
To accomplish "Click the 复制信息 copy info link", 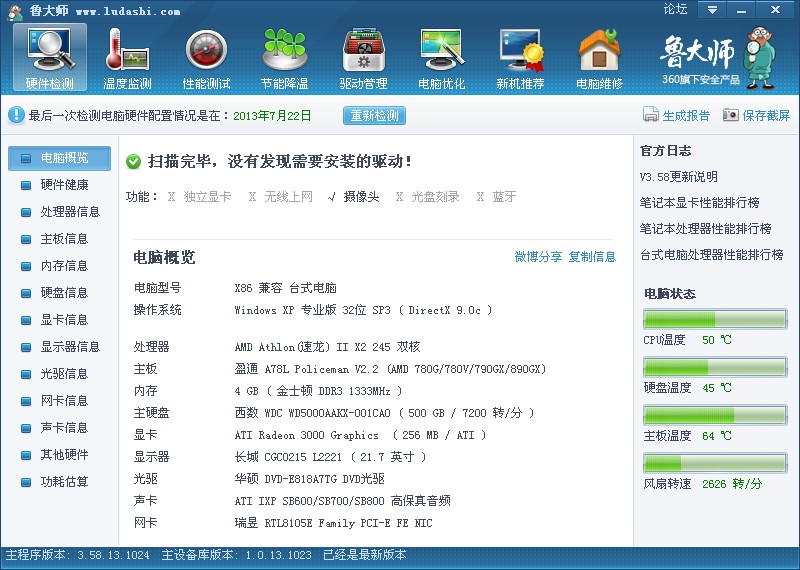I will click(592, 257).
